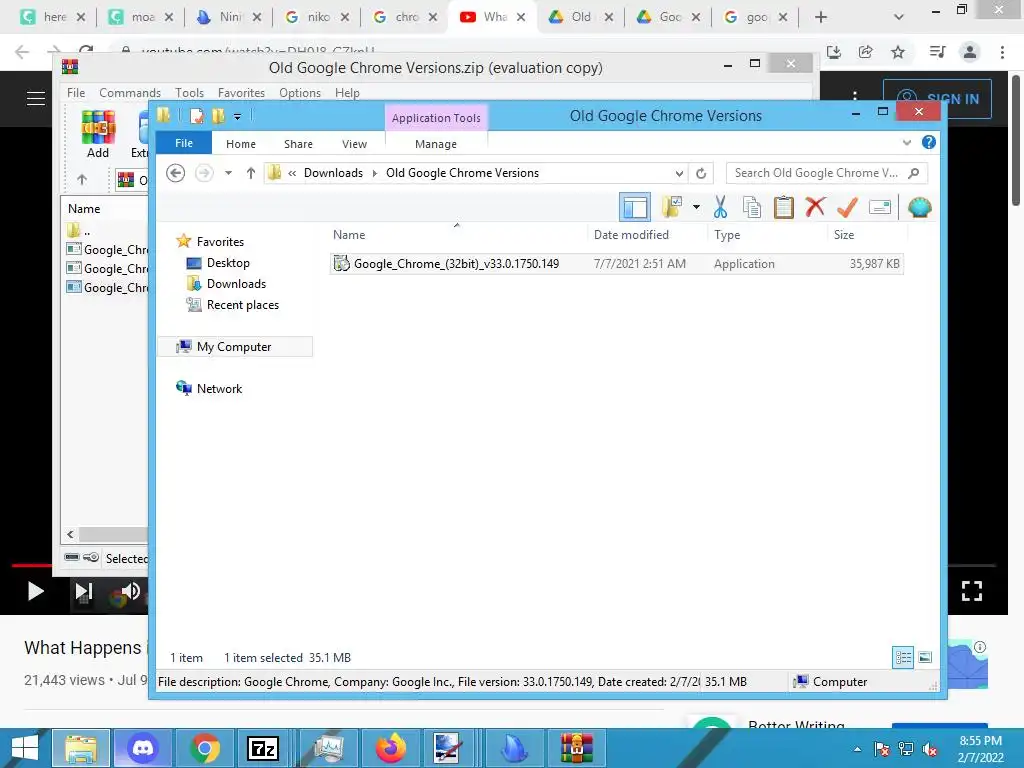Viewport: 1024px width, 768px height.
Task: Open the Home ribbon tab
Action: [241, 144]
